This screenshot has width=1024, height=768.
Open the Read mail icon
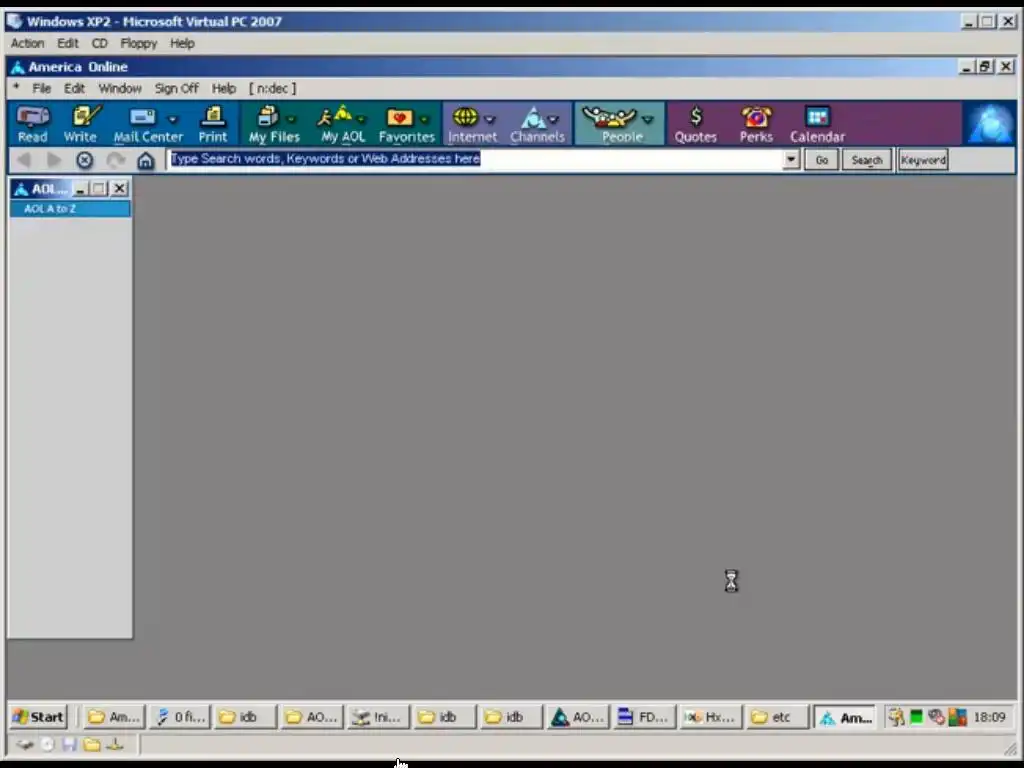[32, 123]
